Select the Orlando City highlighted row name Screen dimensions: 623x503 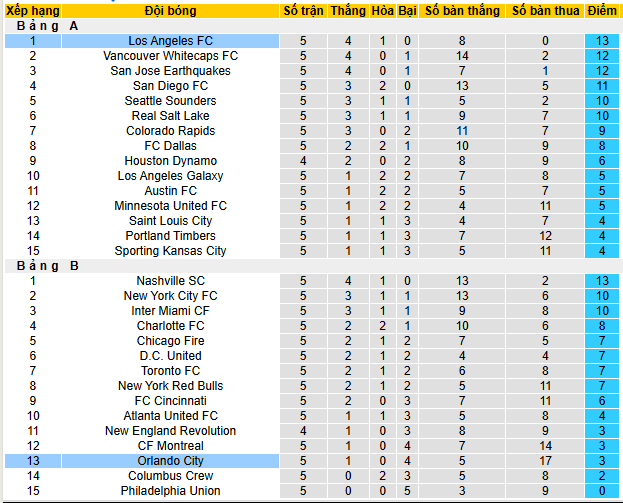(170, 461)
